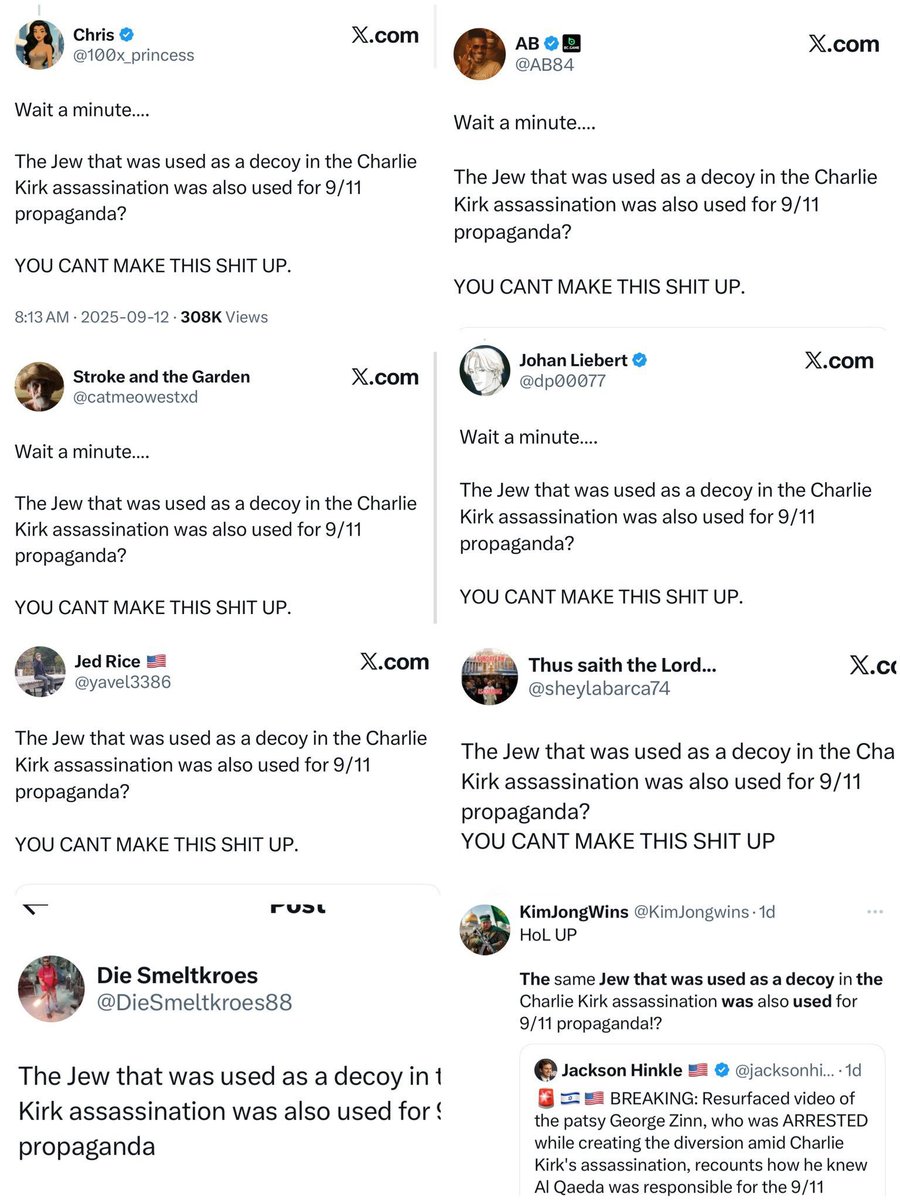
Task: Click the 8:13 AM post timestamp
Action: (42, 317)
